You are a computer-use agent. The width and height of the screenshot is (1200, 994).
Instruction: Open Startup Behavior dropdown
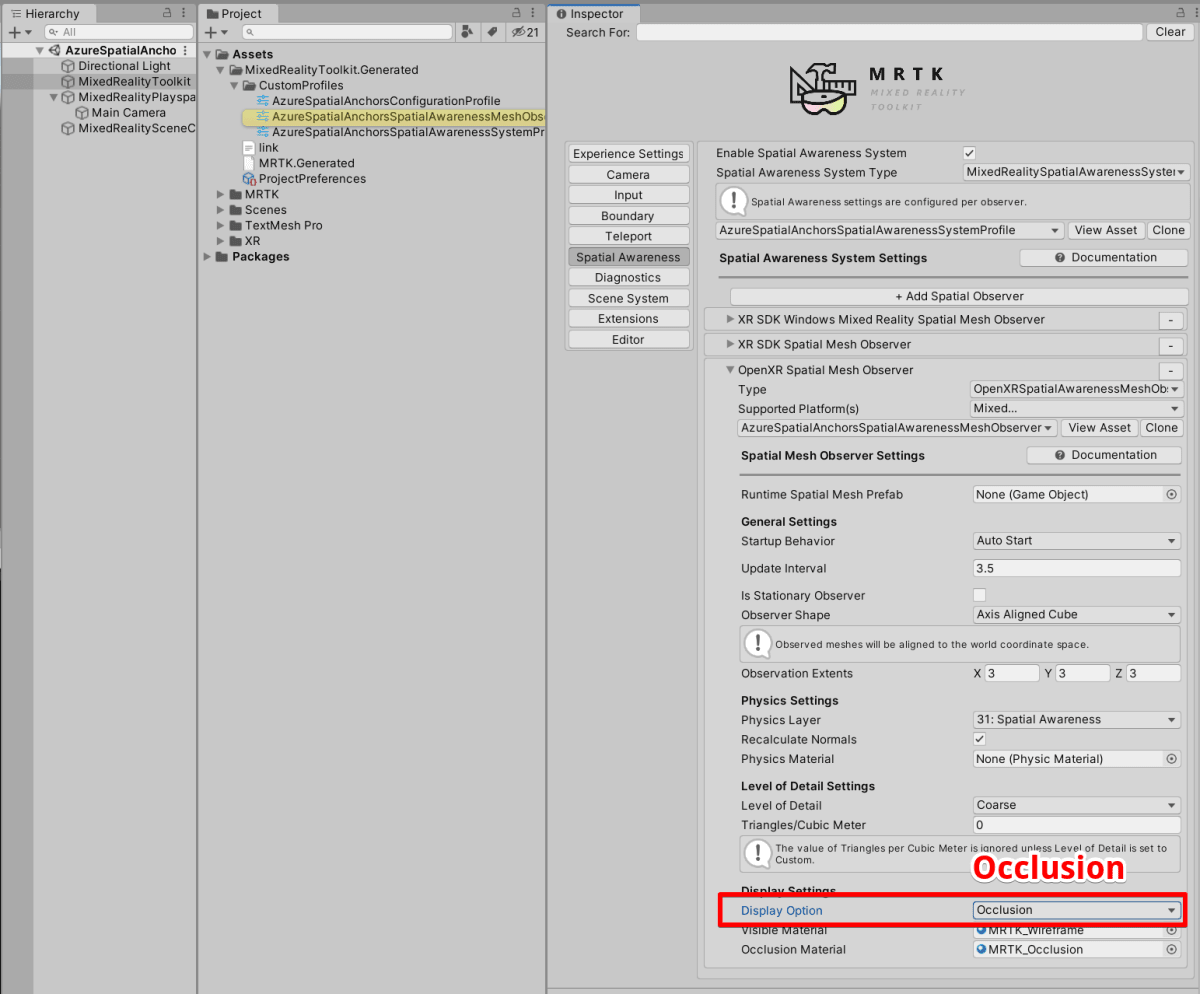1077,540
